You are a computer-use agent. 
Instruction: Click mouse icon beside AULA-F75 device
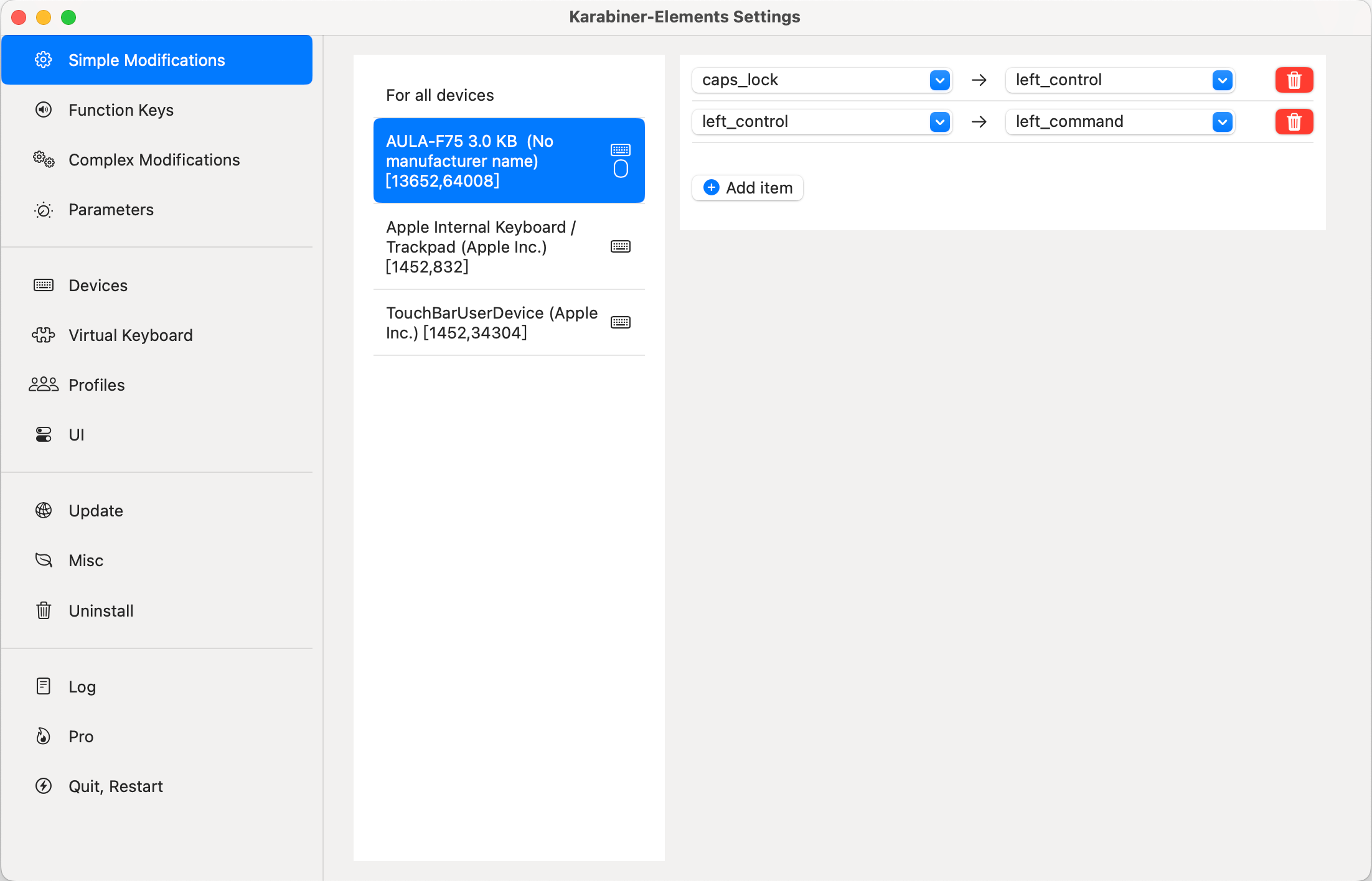[621, 169]
